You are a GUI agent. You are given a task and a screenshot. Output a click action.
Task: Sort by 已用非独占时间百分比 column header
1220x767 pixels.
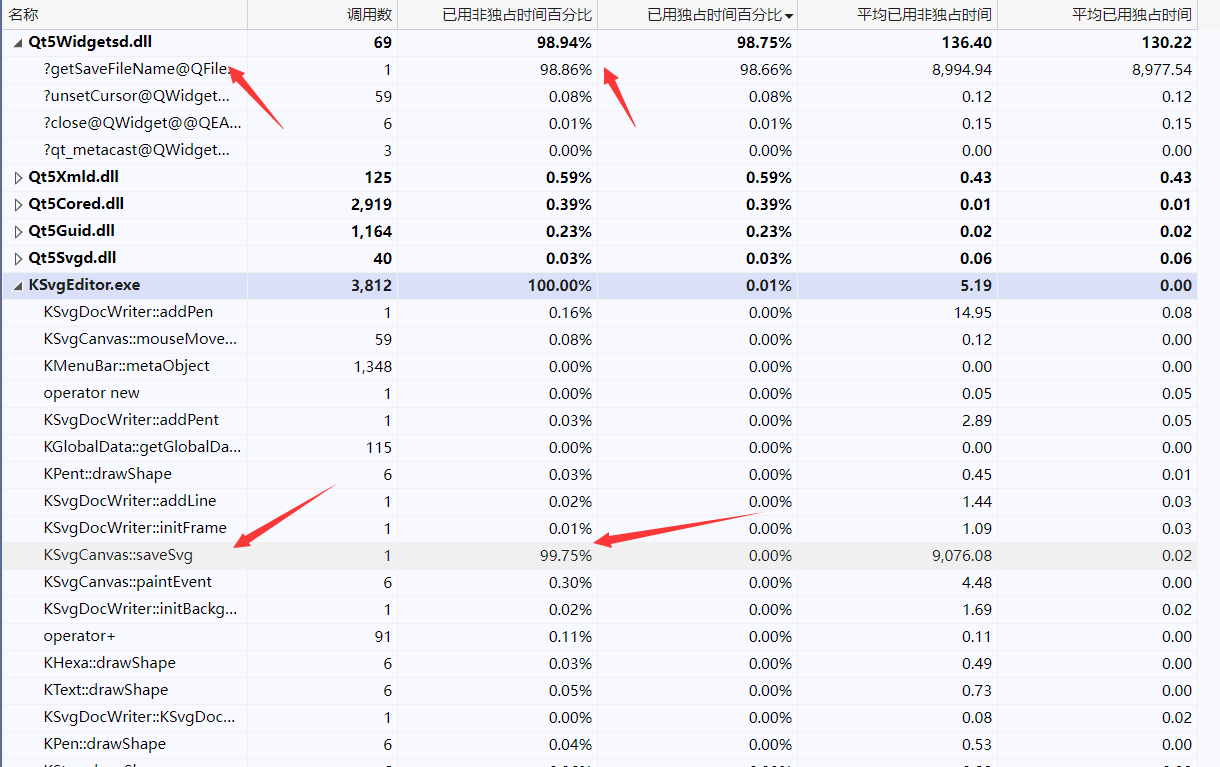click(x=498, y=15)
